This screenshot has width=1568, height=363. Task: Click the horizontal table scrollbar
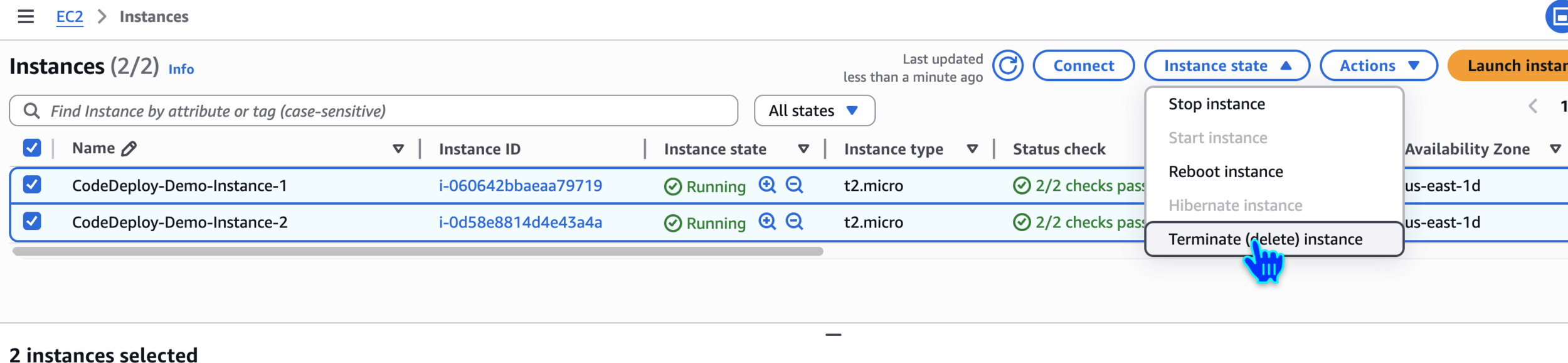tap(418, 251)
